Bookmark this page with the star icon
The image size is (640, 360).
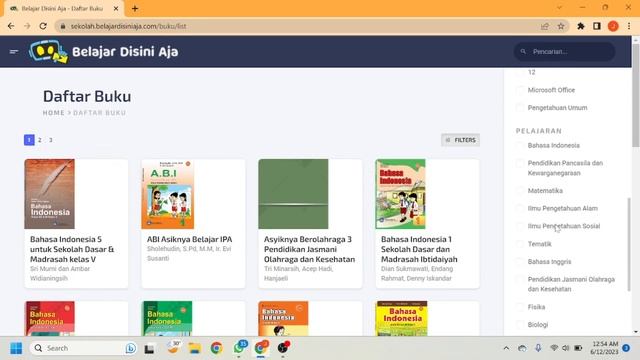point(561,26)
